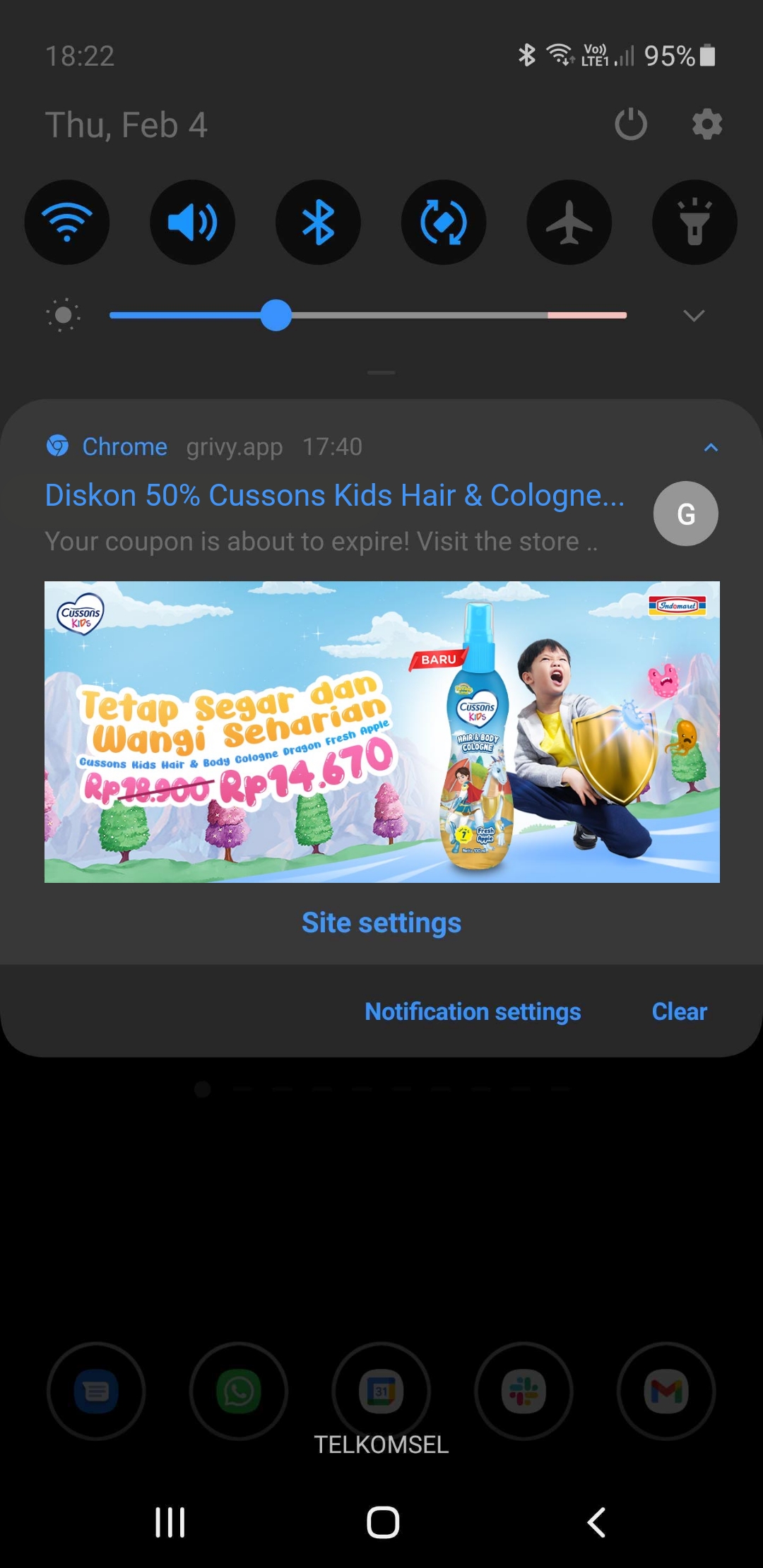763x1568 pixels.
Task: Expand brightness options chevron
Action: click(x=694, y=315)
